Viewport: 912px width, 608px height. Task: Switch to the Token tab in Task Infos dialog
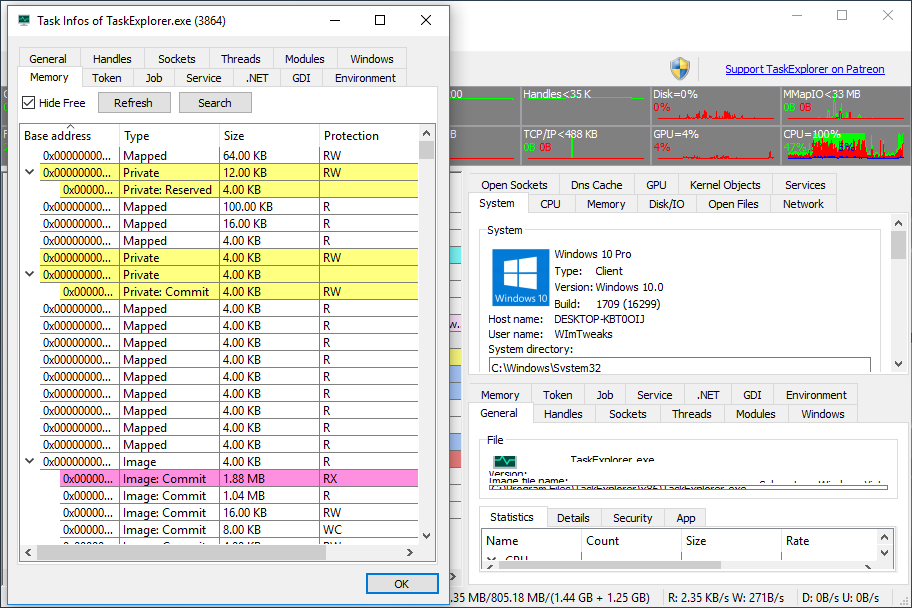107,78
